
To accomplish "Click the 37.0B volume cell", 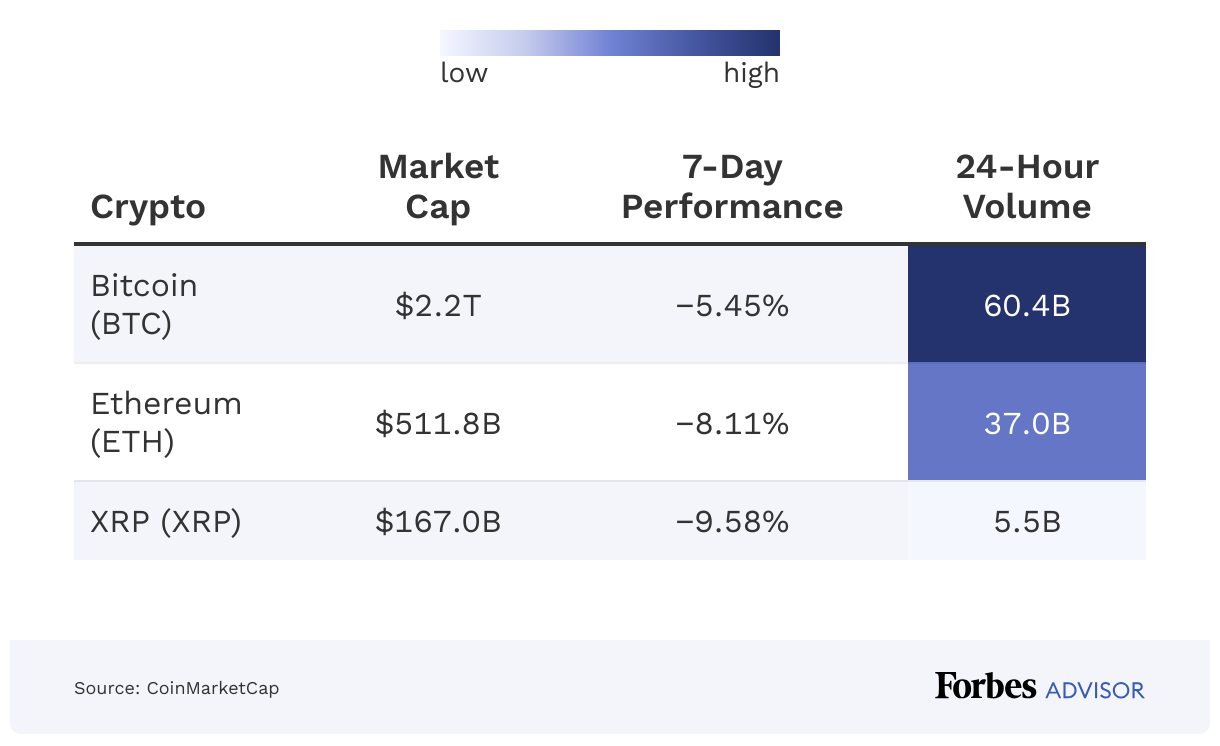I will pos(1027,423).
